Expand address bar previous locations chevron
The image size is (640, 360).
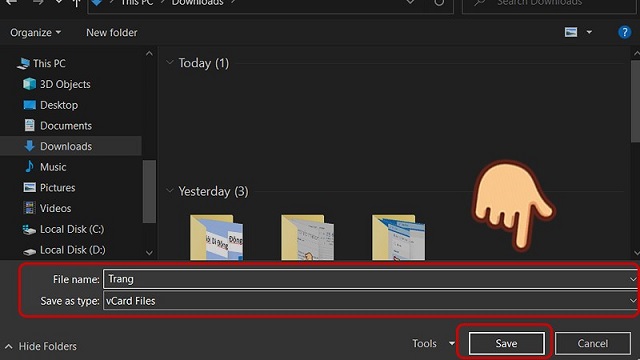tap(410, 2)
